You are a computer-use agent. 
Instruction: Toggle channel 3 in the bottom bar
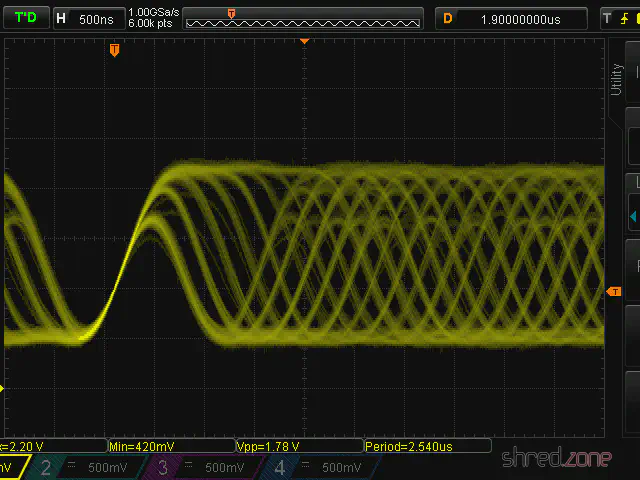[203, 467]
